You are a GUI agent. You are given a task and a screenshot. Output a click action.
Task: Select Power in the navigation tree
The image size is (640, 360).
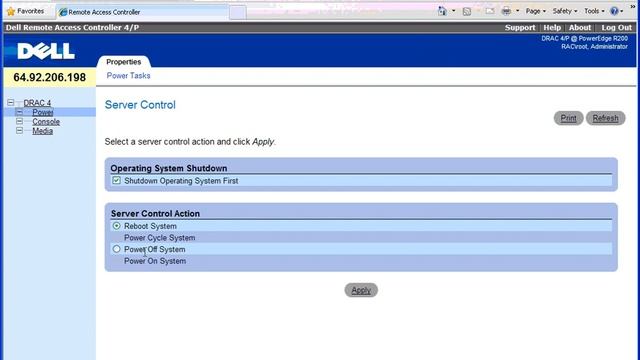pyautogui.click(x=43, y=112)
